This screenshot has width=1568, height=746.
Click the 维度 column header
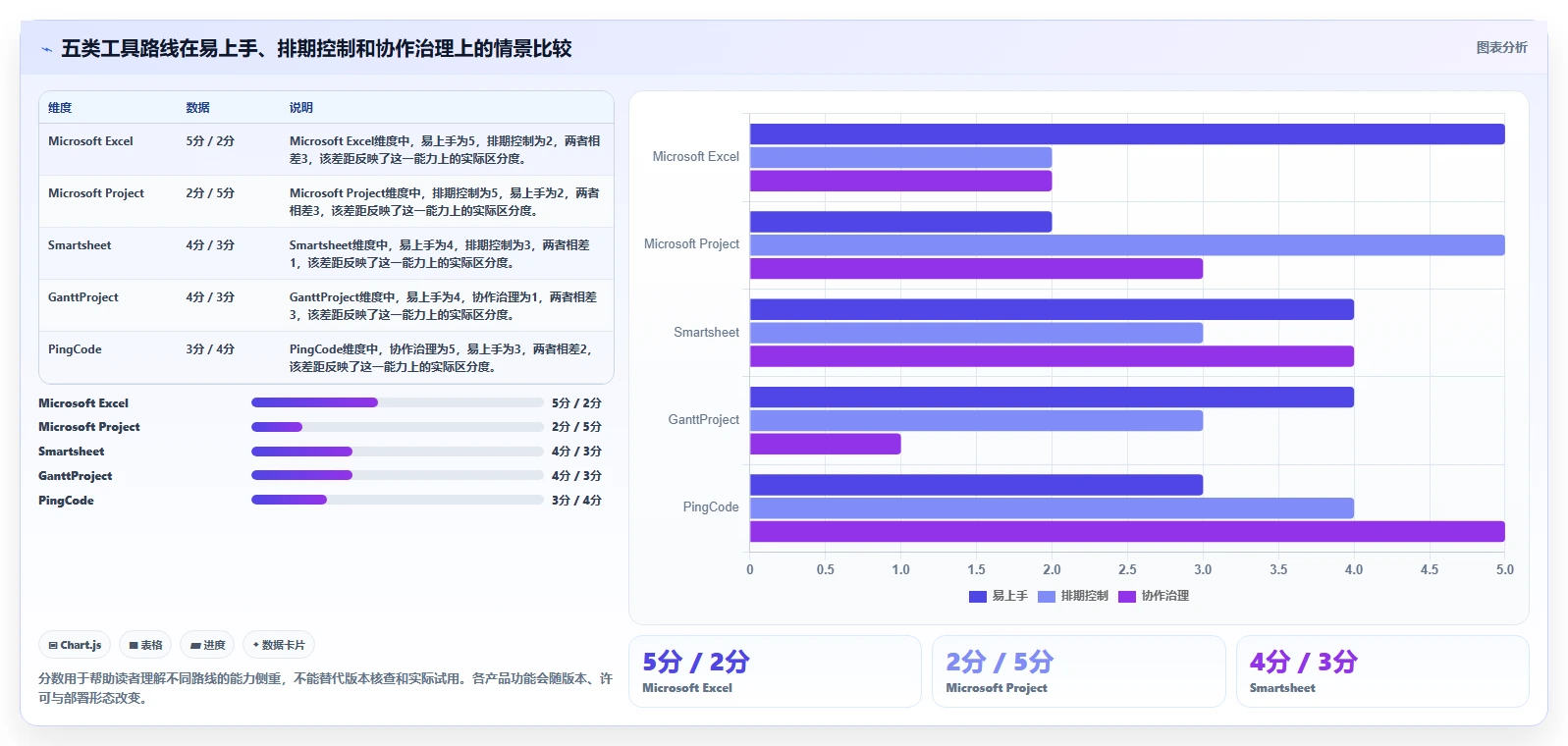click(60, 108)
